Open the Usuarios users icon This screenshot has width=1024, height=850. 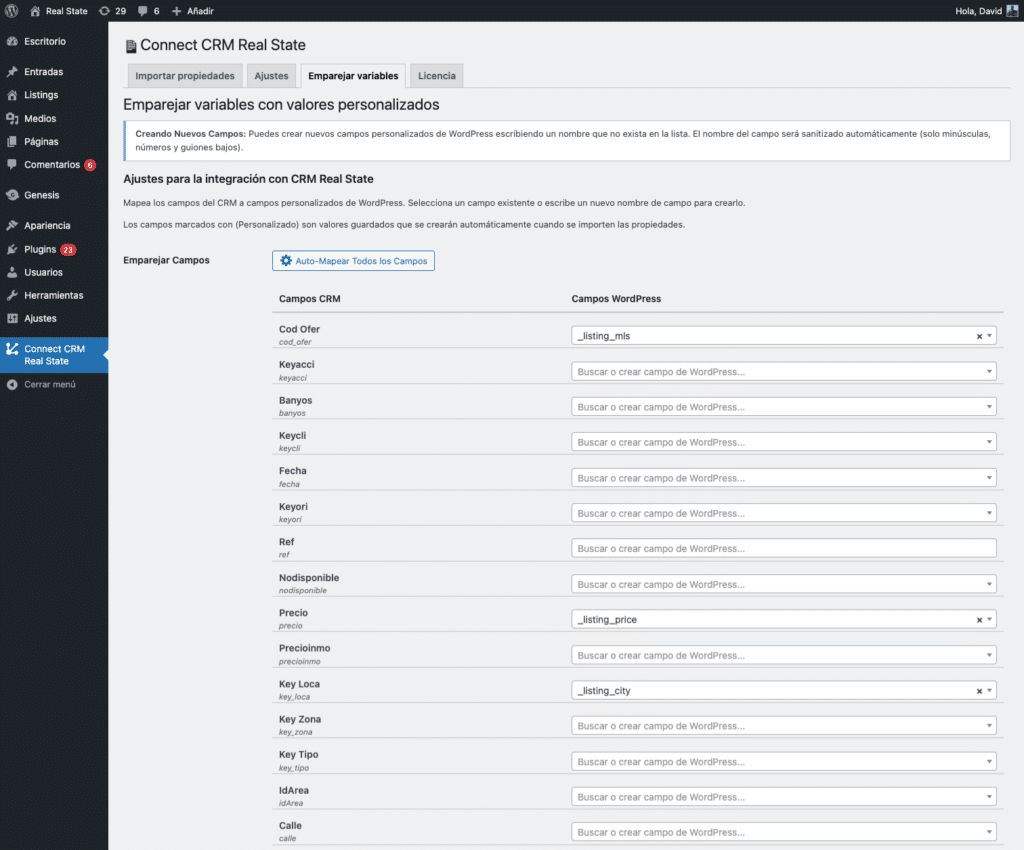click(10, 272)
